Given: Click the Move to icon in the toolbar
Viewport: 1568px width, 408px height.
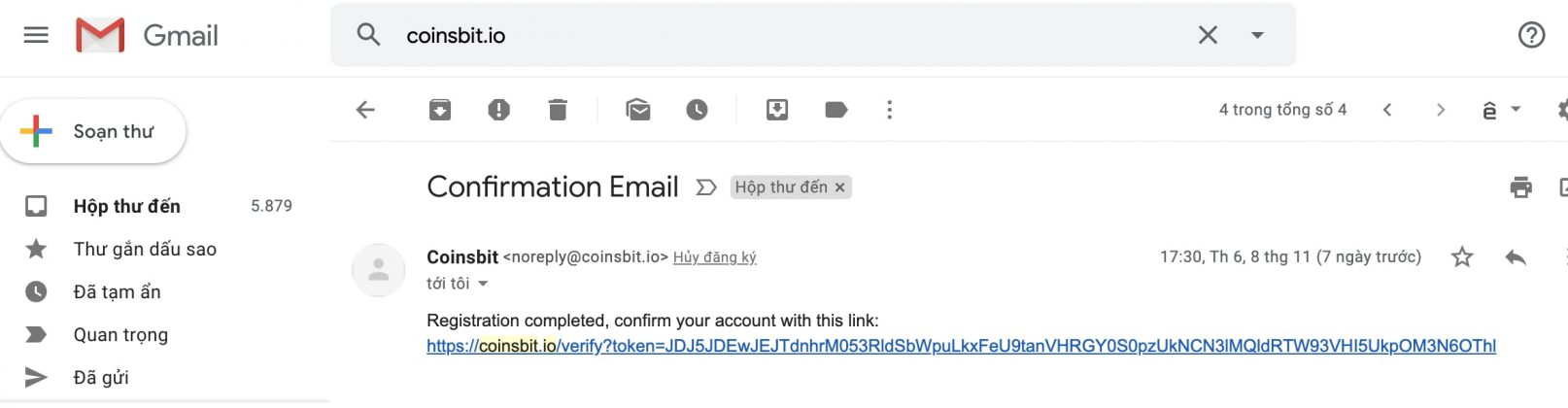Looking at the screenshot, I should tap(777, 110).
